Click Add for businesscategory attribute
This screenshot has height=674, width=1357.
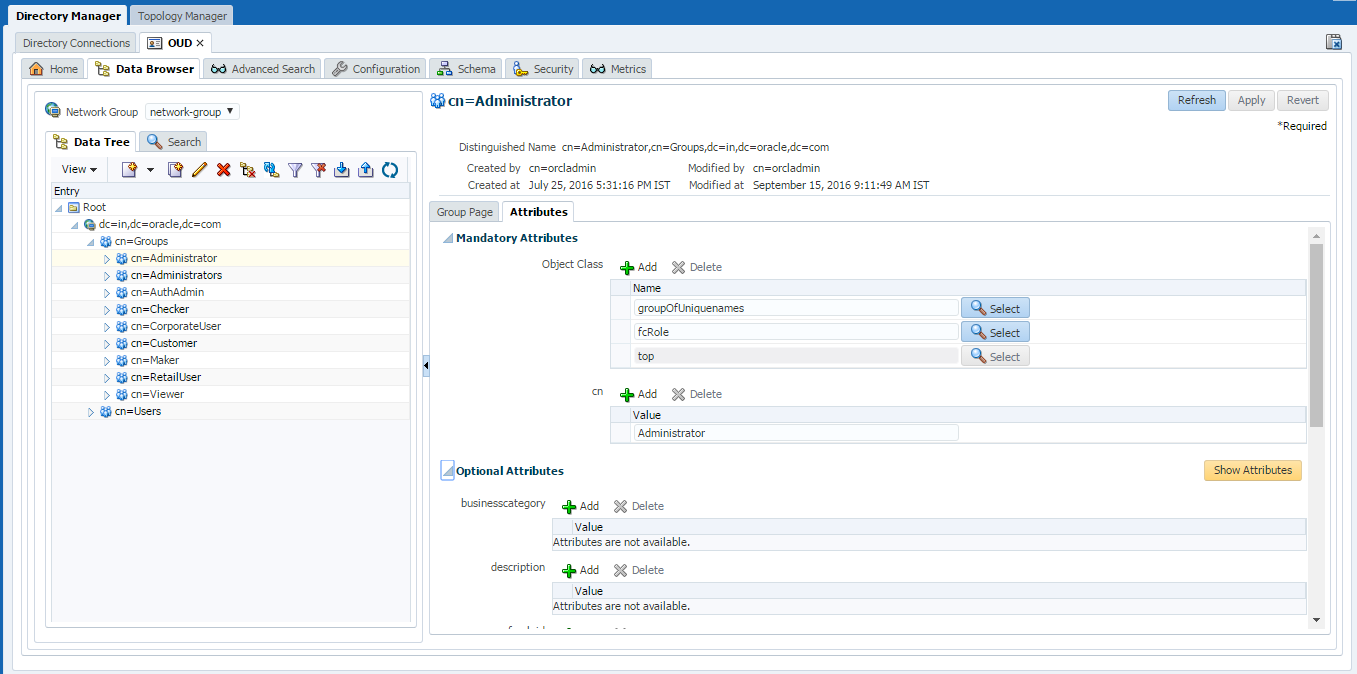pos(580,506)
